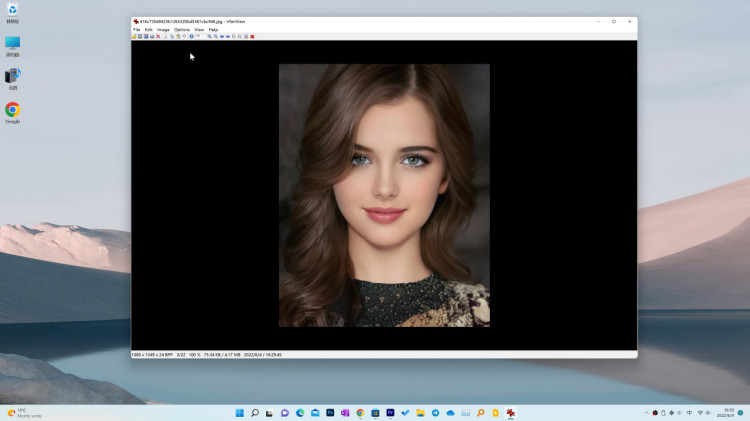750x421 pixels.
Task: Click the red X Delete file icon
Action: pyautogui.click(x=158, y=36)
